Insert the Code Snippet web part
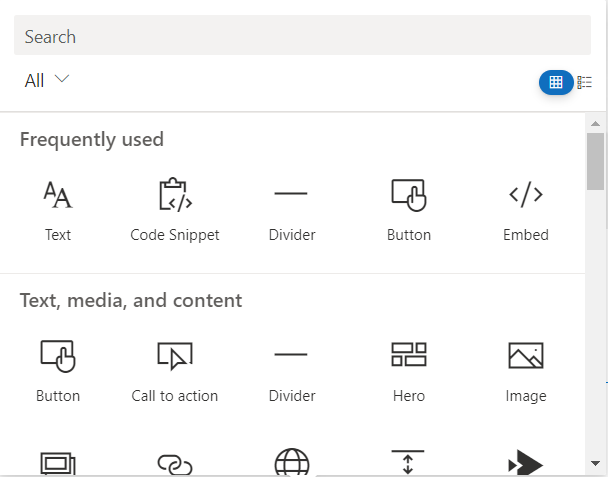The image size is (608, 477). coord(175,211)
